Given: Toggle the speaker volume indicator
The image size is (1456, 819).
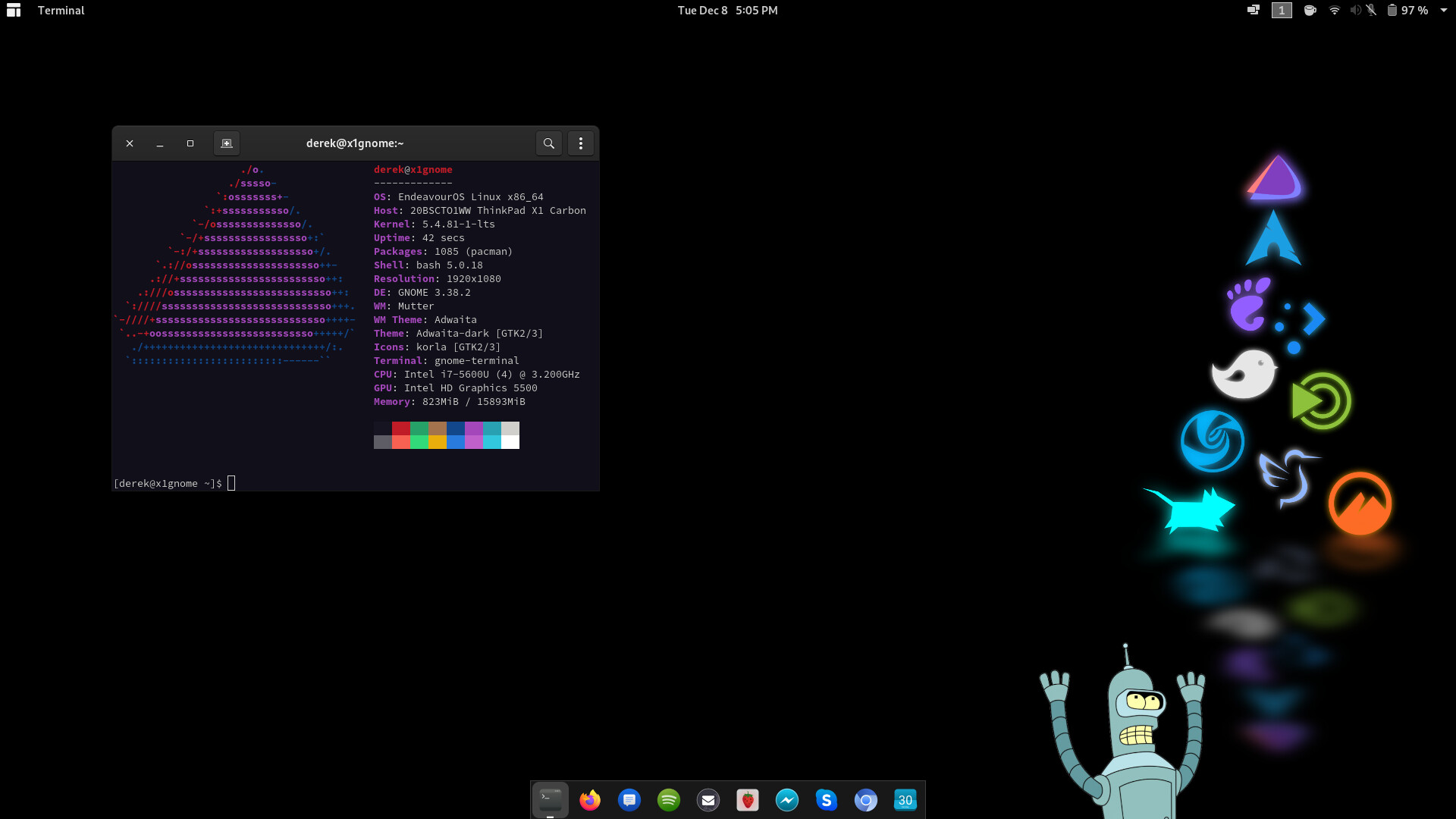Looking at the screenshot, I should pos(1356,11).
